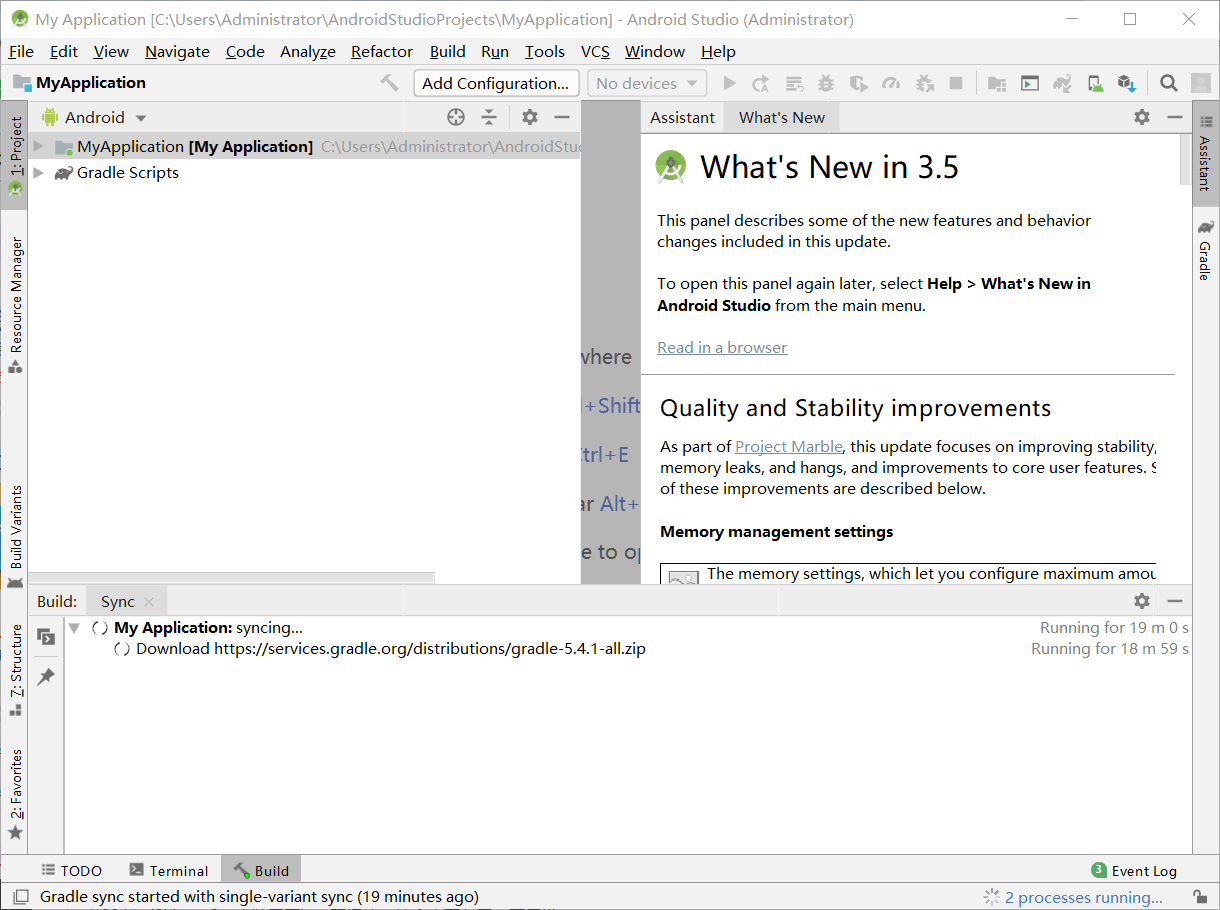Screen dimensions: 1220x910
Task: Open Project panel gear settings
Action: point(530,117)
